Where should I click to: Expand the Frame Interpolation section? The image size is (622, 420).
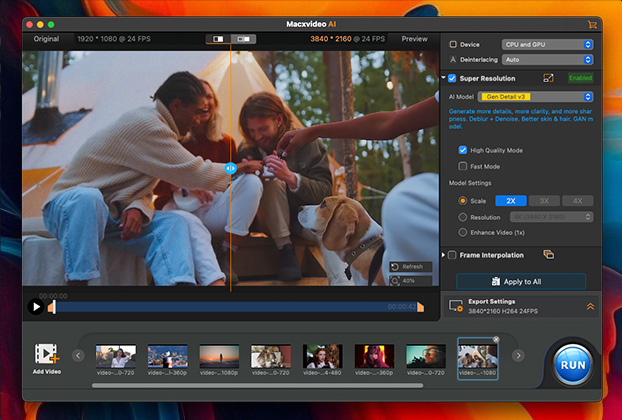[x=443, y=255]
